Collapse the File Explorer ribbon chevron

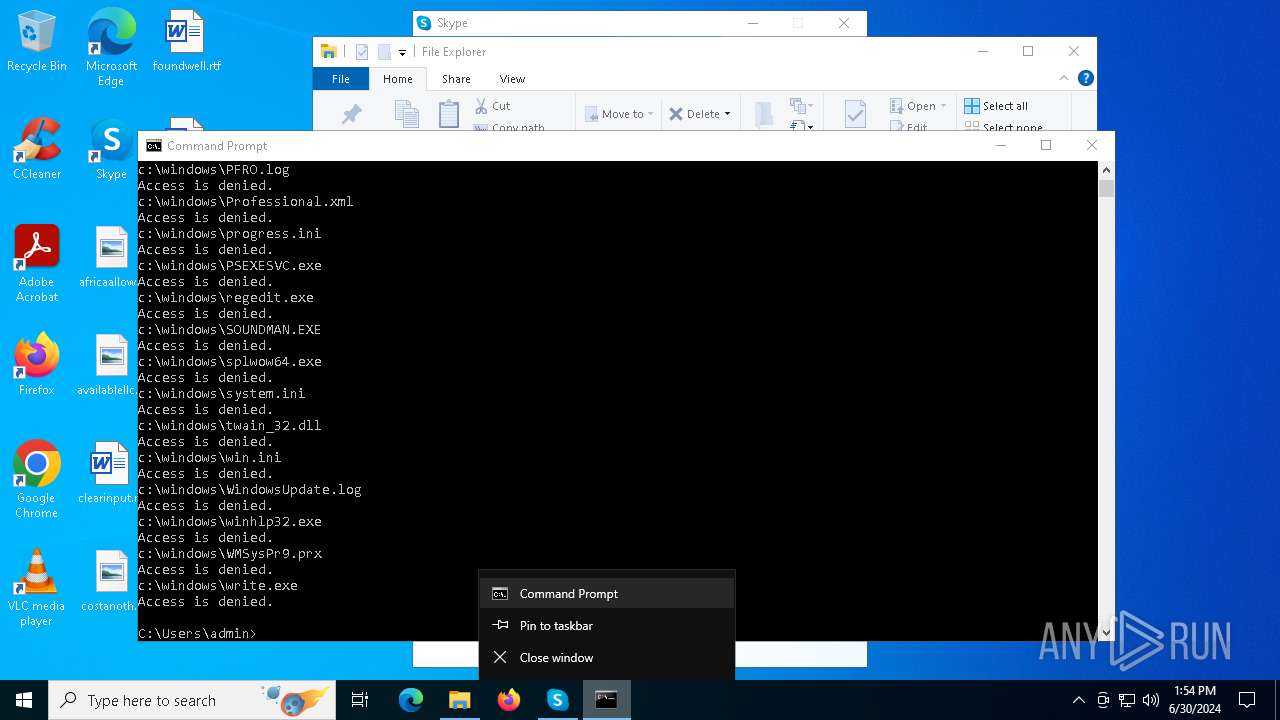1064,78
